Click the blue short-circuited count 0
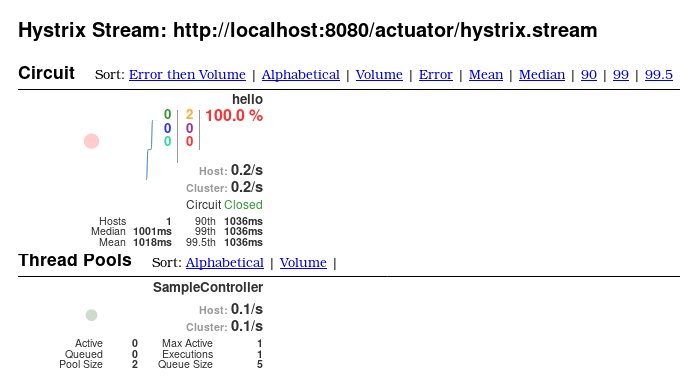The height and width of the screenshot is (388, 680). click(167, 128)
